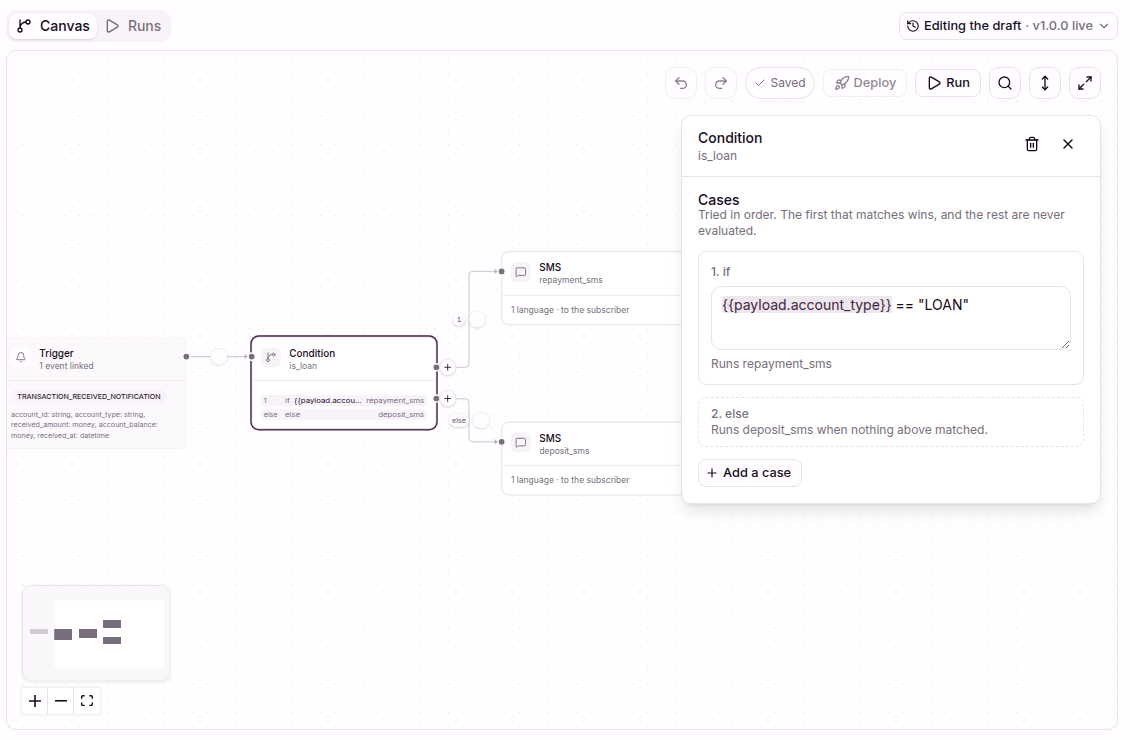Click the Deploy button
The image size is (1130, 740).
(x=865, y=83)
